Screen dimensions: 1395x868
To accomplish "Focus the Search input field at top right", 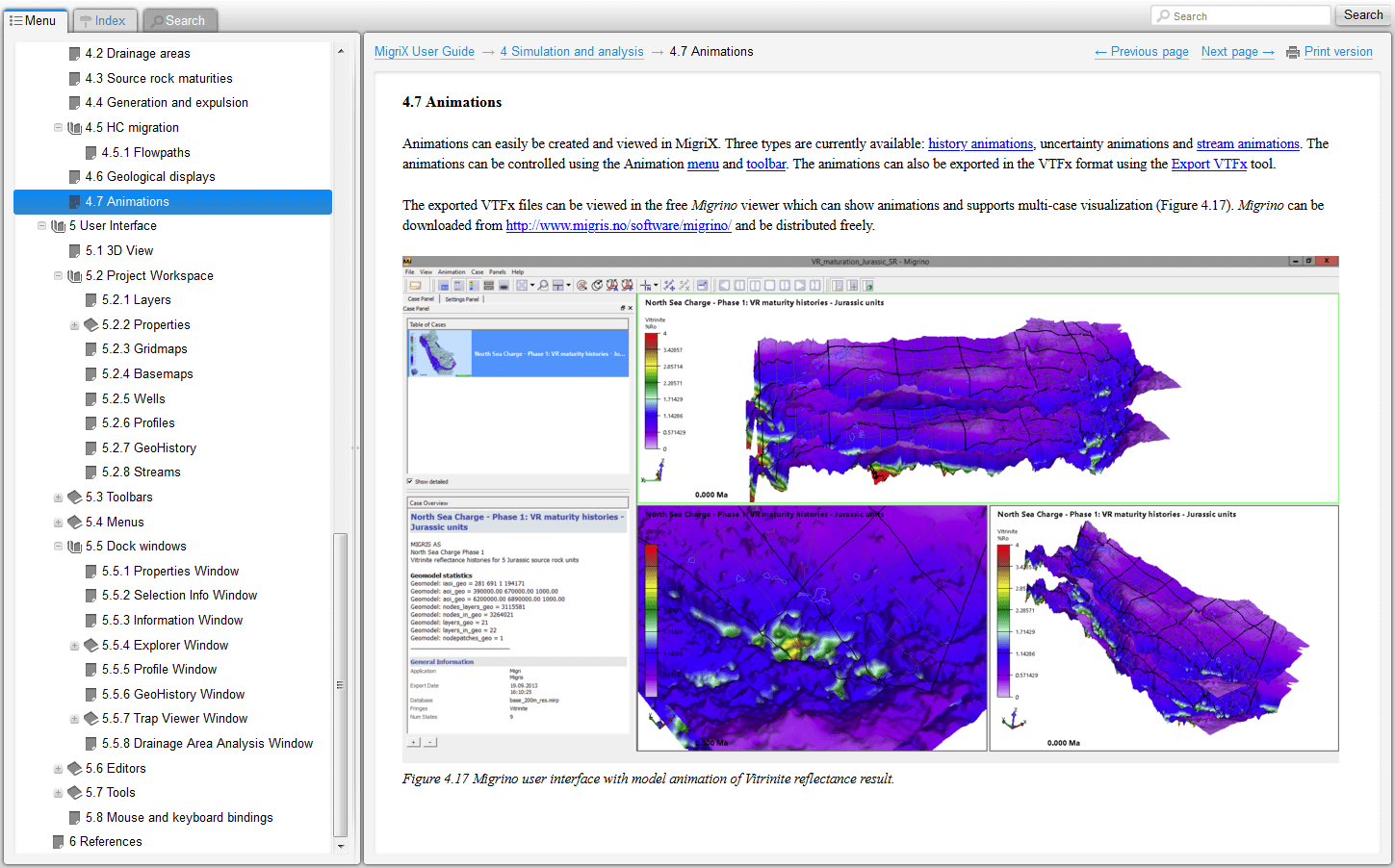I will 1241,15.
